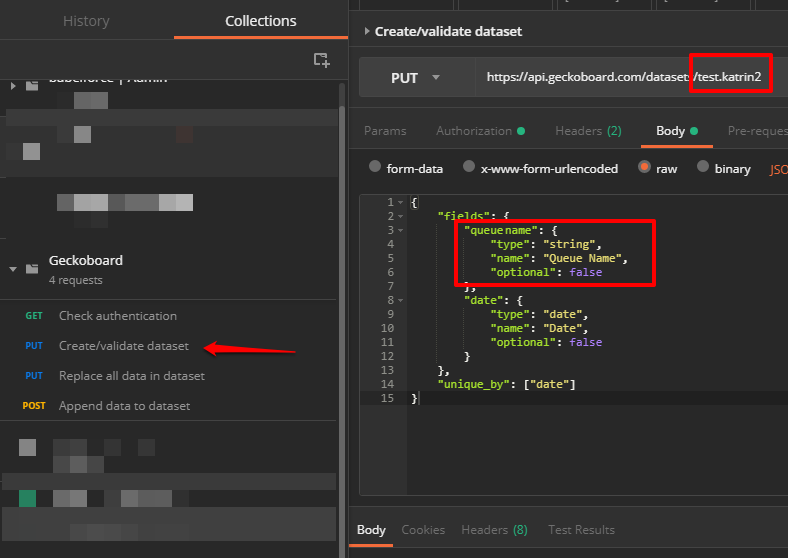Select the x-www-form-urlencoded radio button
Viewport: 788px width, 558px height.
coord(469,166)
